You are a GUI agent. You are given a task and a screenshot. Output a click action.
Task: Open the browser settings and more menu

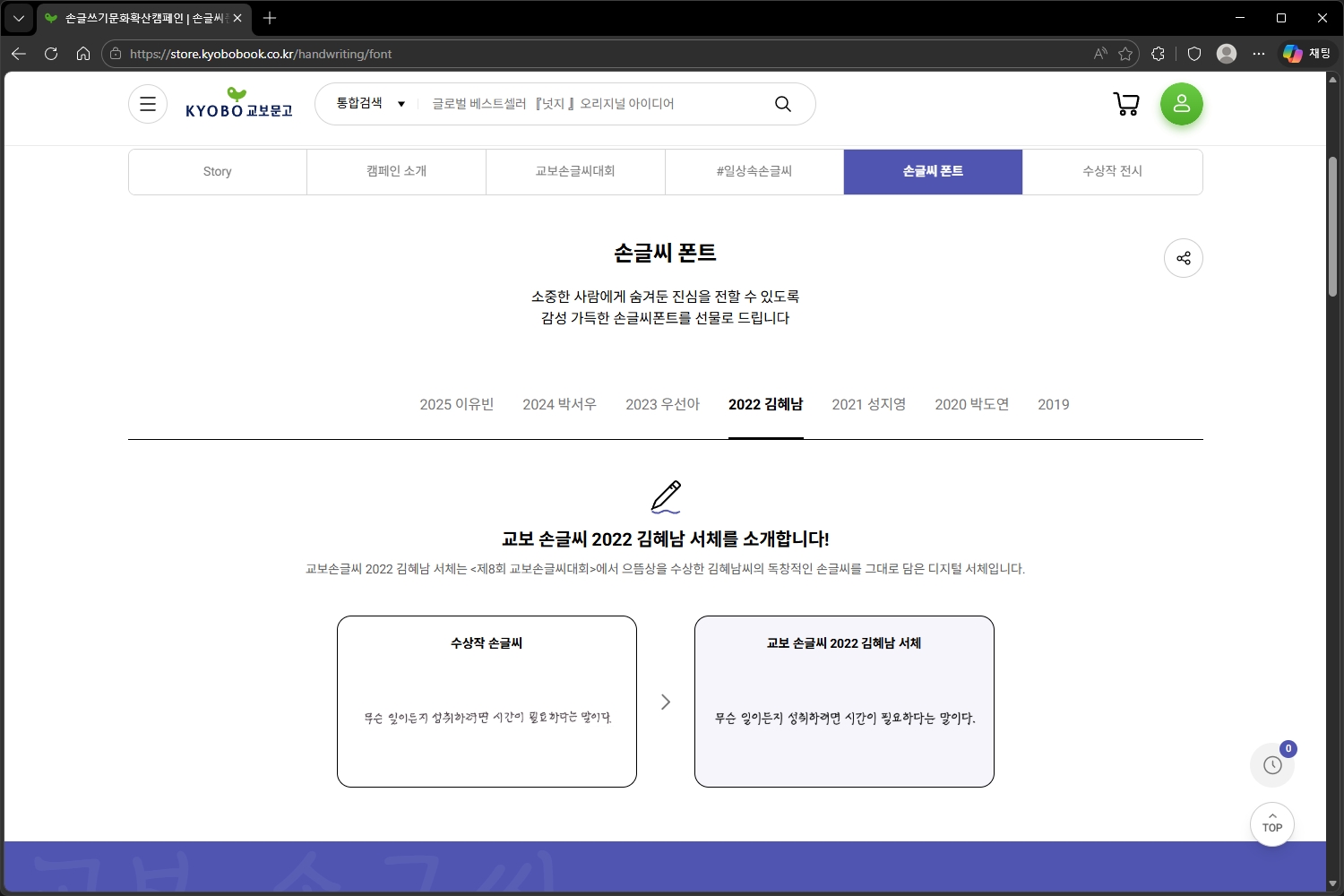tap(1259, 54)
